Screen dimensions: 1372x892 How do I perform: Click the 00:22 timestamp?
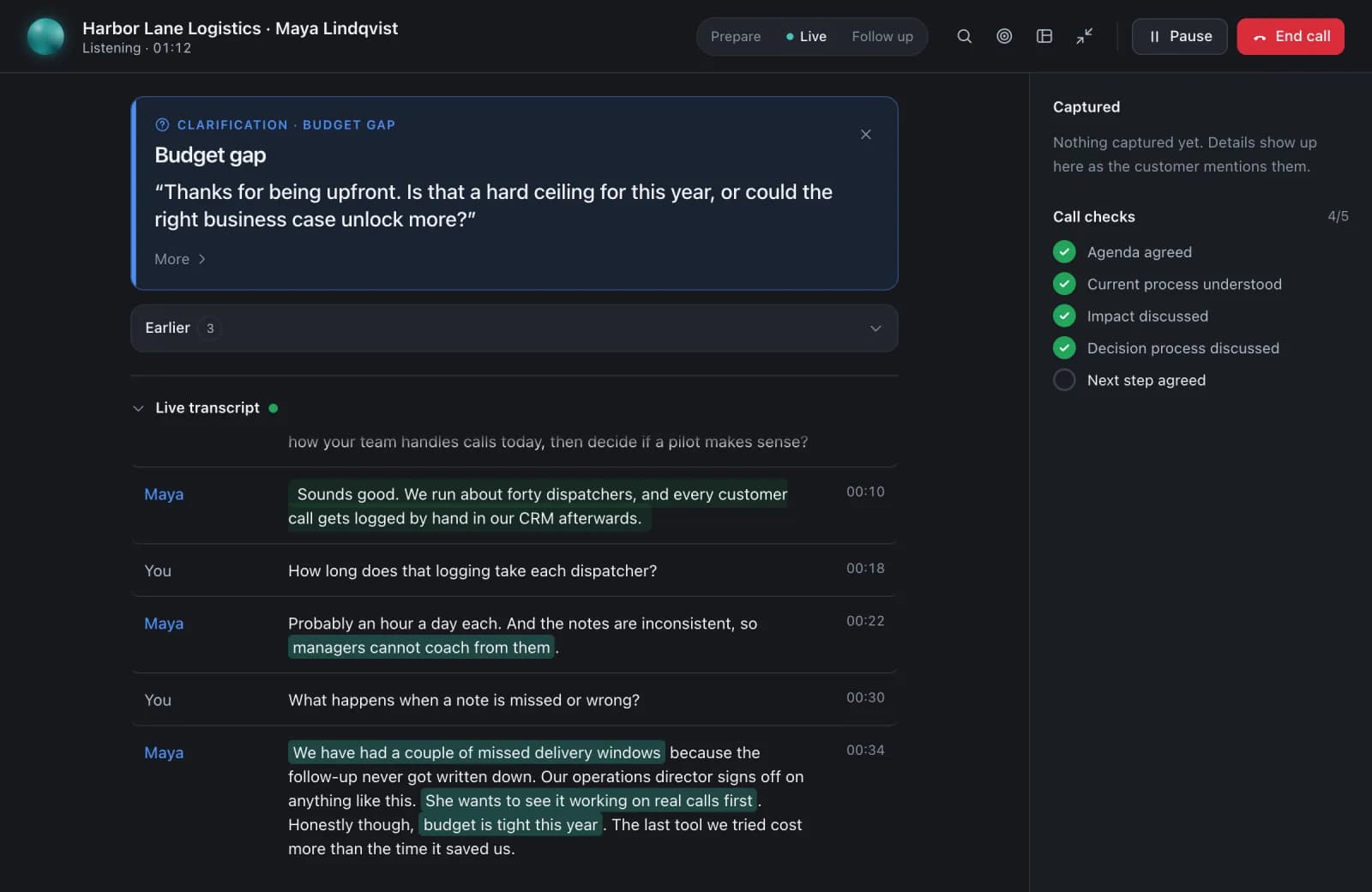coord(865,621)
